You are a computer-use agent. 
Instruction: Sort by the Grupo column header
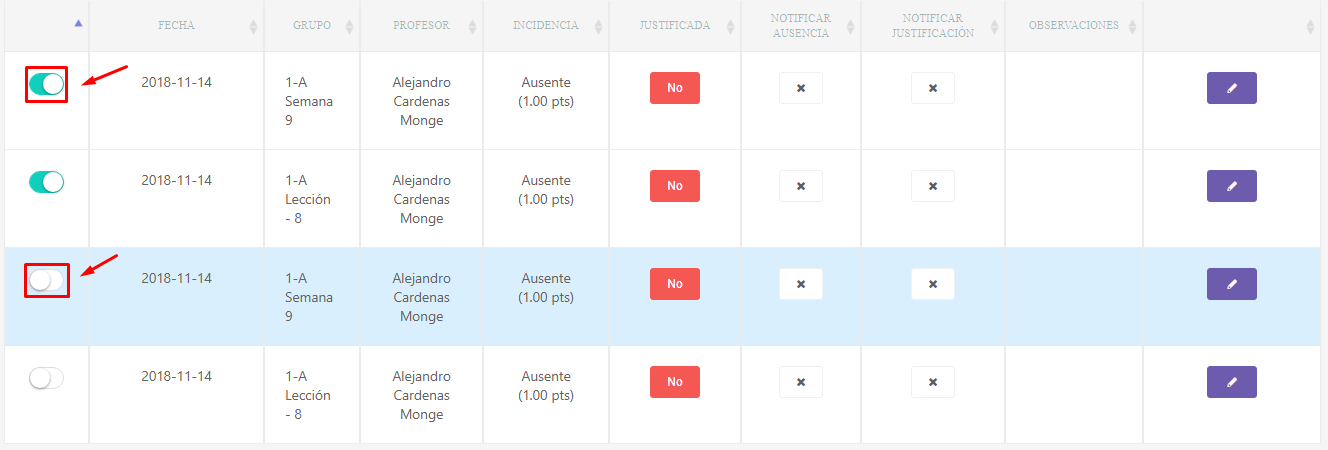click(312, 26)
